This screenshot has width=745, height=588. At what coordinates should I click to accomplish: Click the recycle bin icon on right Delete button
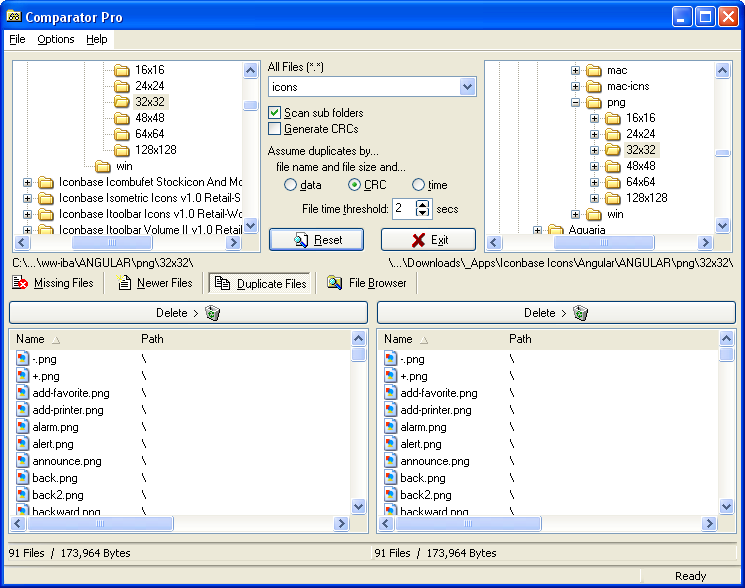click(x=580, y=313)
